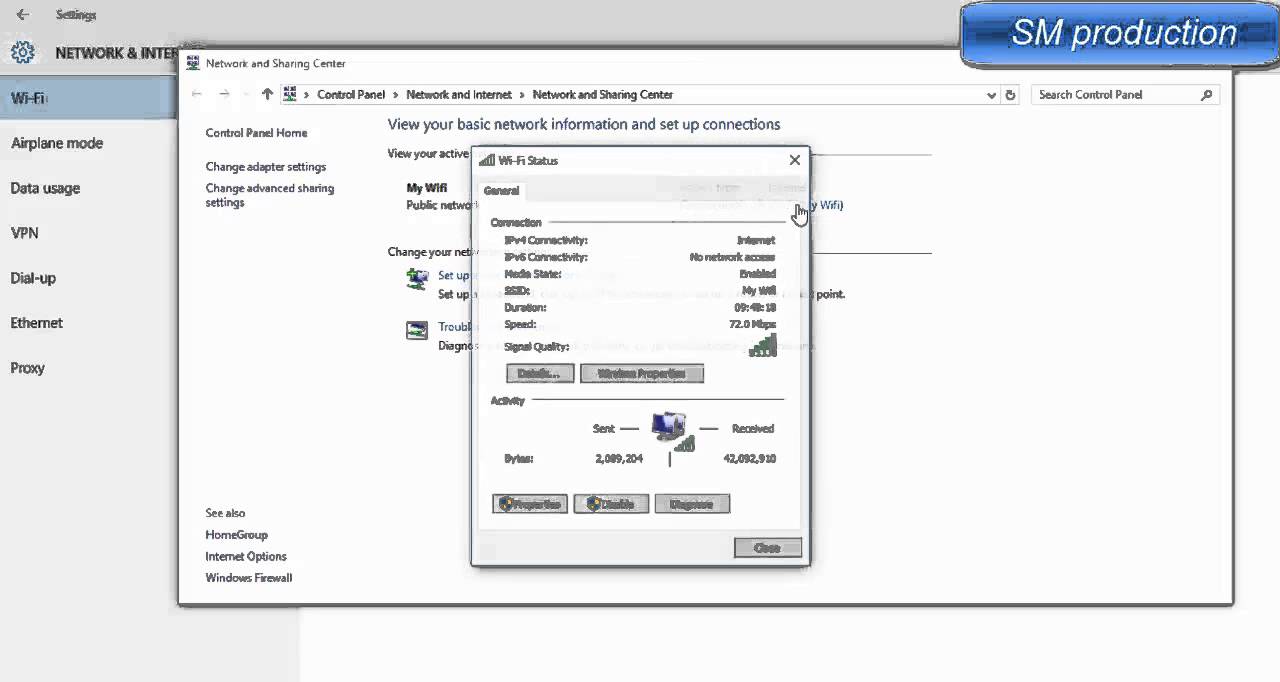
Task: Click the network activity computers icon
Action: (671, 430)
